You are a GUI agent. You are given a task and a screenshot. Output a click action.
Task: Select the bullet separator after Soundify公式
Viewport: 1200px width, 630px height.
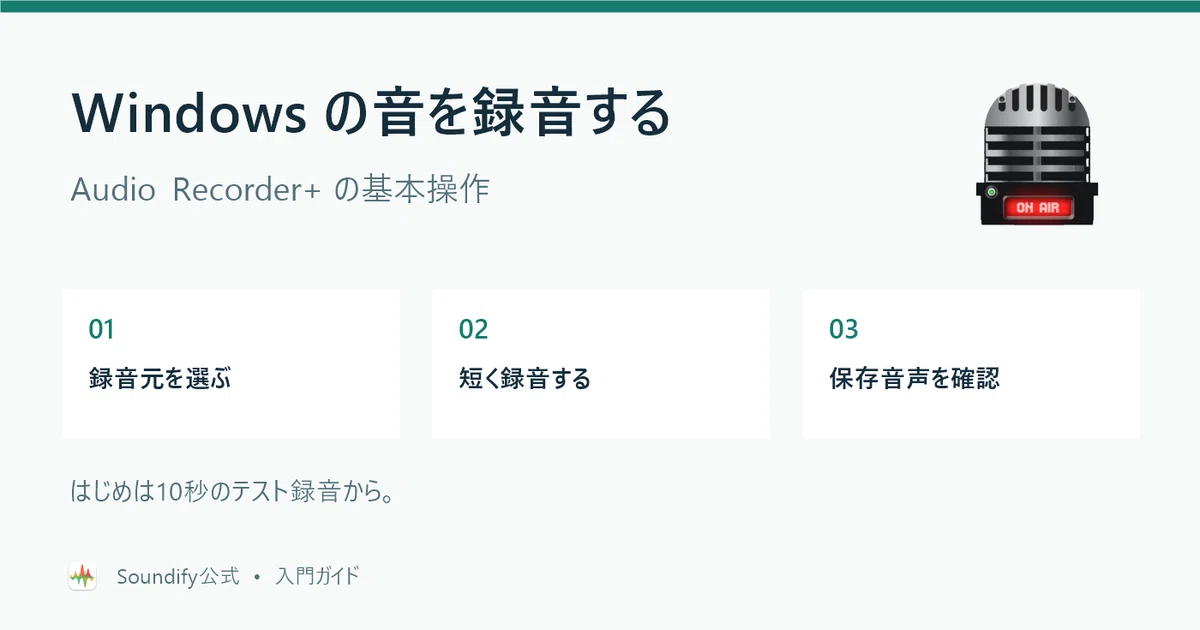(x=257, y=577)
